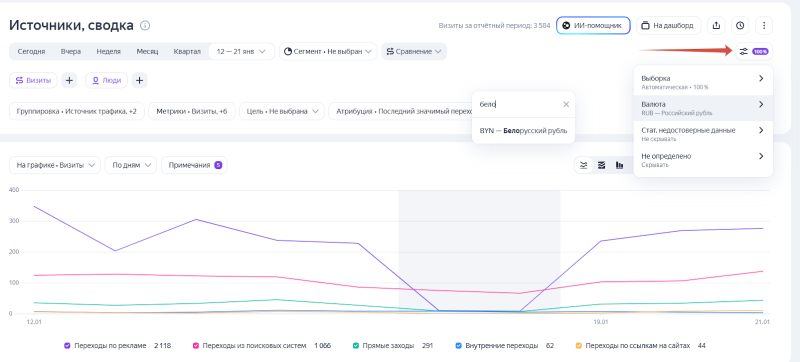Open the Сравнение dropdown
Screen dimensions: 800x362
tap(414, 51)
